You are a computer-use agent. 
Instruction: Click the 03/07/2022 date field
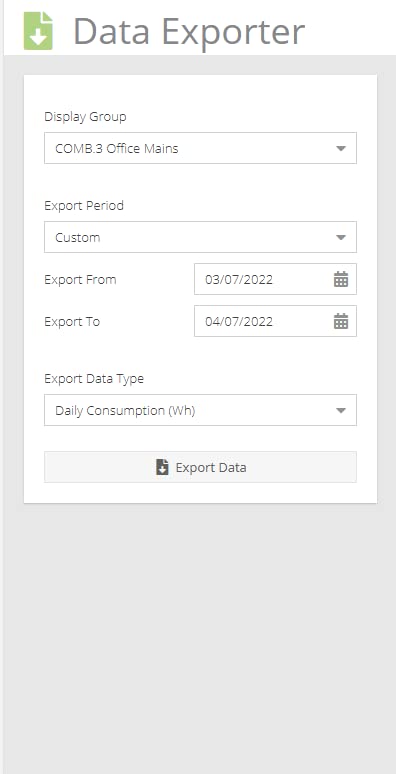[276, 279]
